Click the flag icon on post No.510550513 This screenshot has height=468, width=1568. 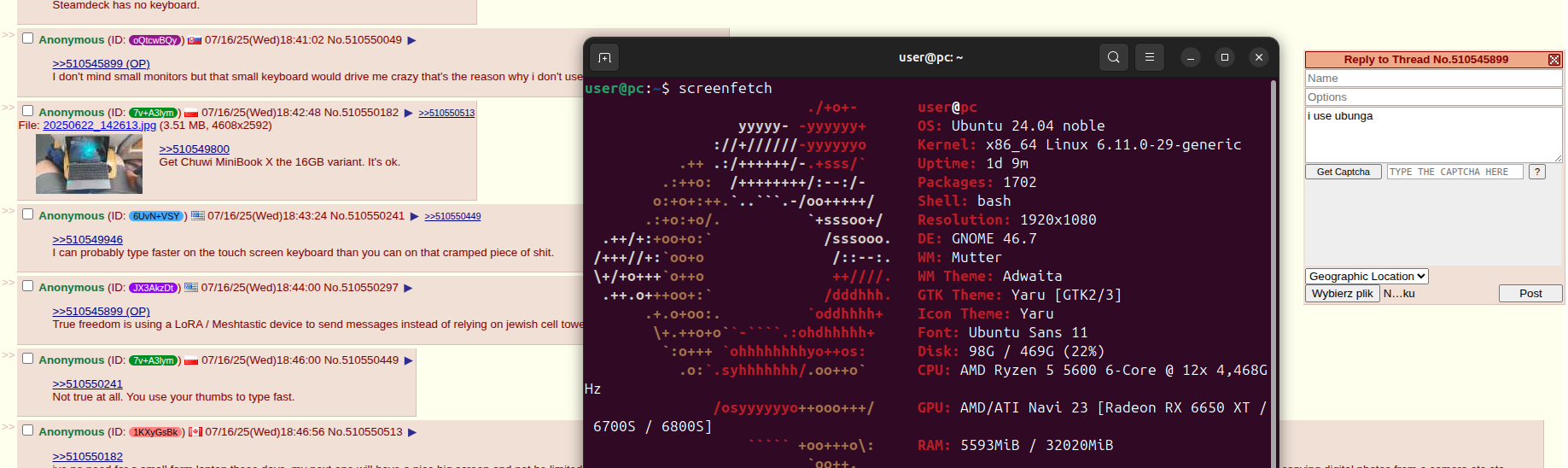coord(195,432)
